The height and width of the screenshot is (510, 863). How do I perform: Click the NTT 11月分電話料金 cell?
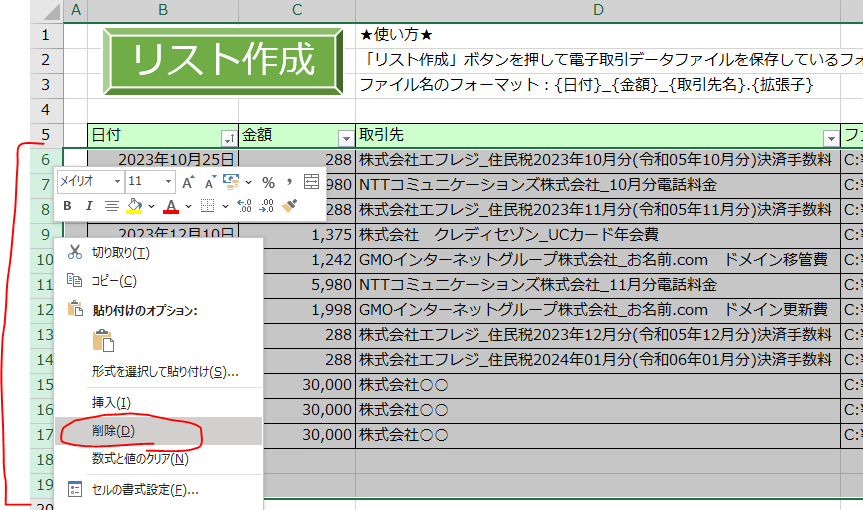tap(598, 285)
